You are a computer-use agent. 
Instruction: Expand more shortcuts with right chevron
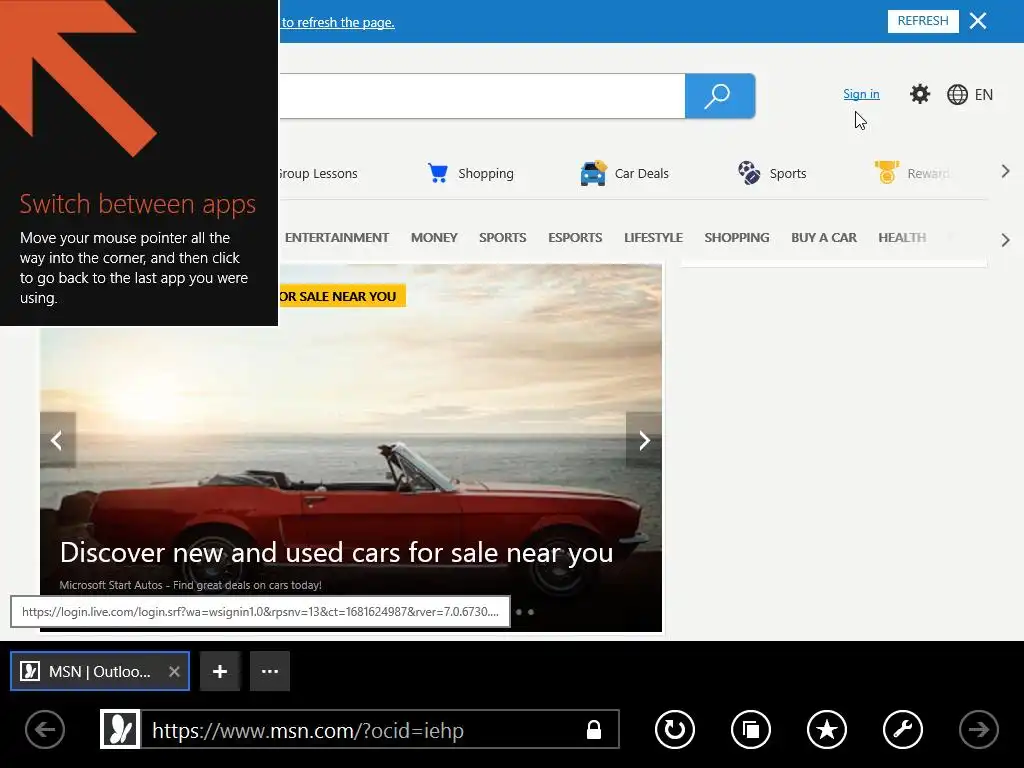tap(1005, 172)
